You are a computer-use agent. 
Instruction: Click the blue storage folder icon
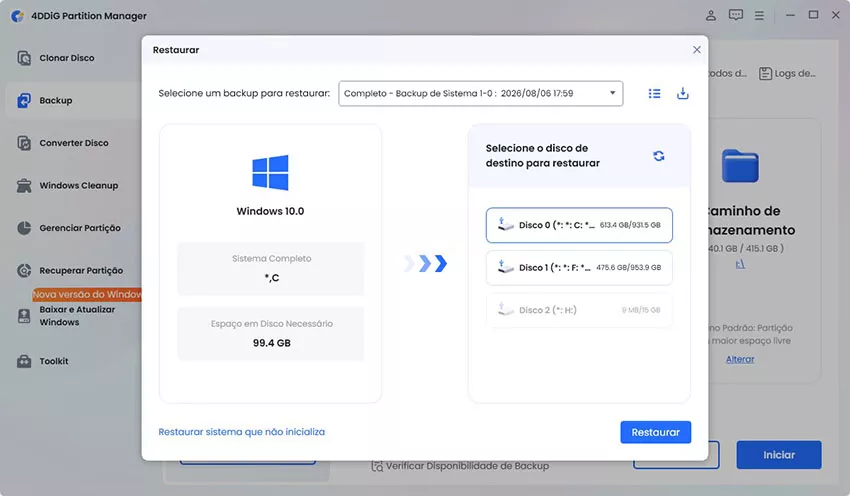[x=740, y=166]
